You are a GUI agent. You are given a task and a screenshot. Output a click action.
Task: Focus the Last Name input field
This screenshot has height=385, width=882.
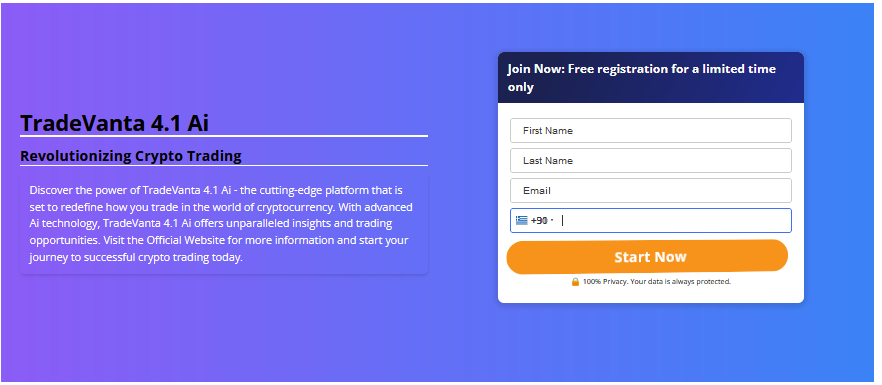(x=651, y=160)
